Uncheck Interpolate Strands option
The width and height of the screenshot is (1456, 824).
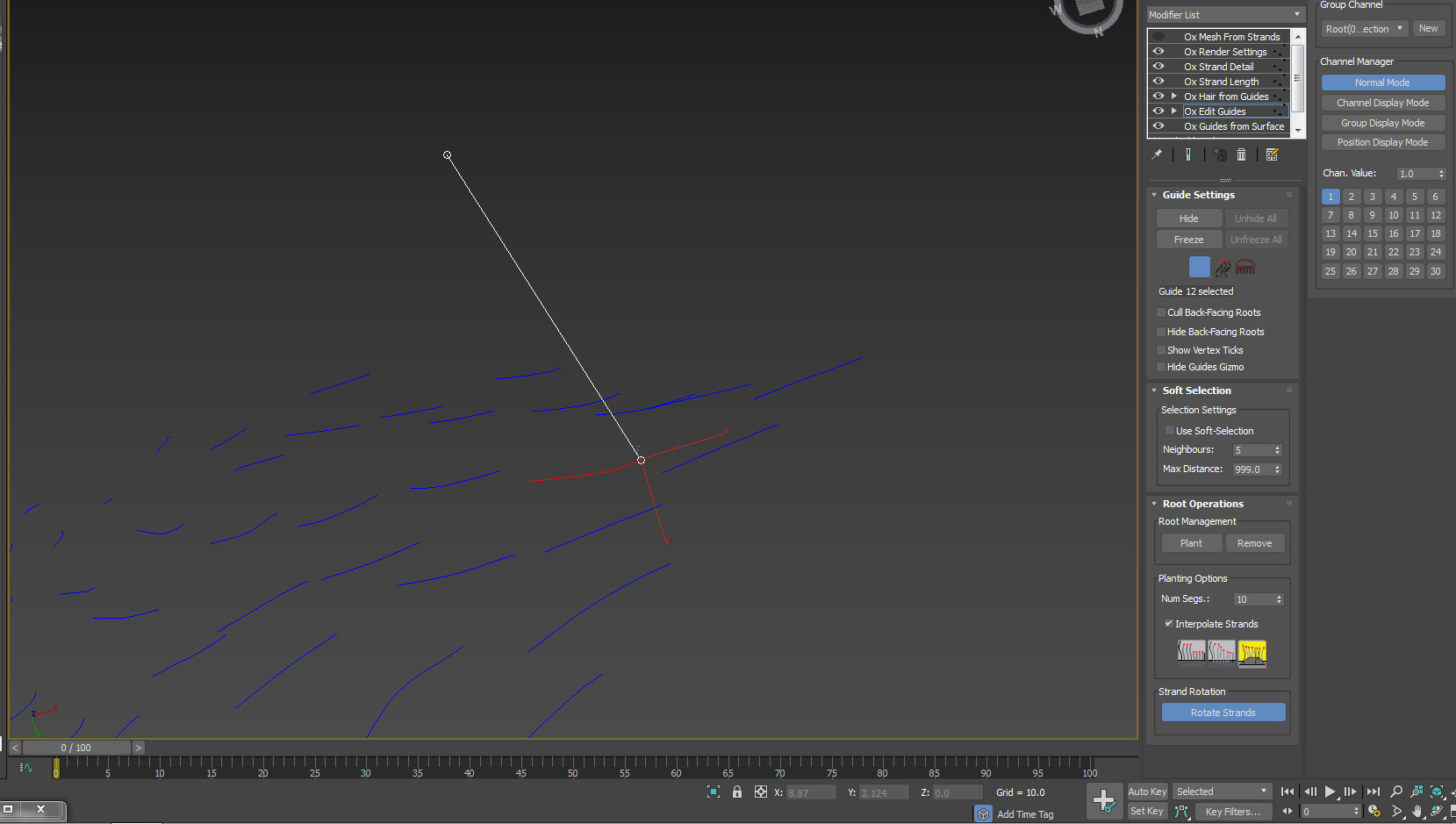tap(1168, 624)
